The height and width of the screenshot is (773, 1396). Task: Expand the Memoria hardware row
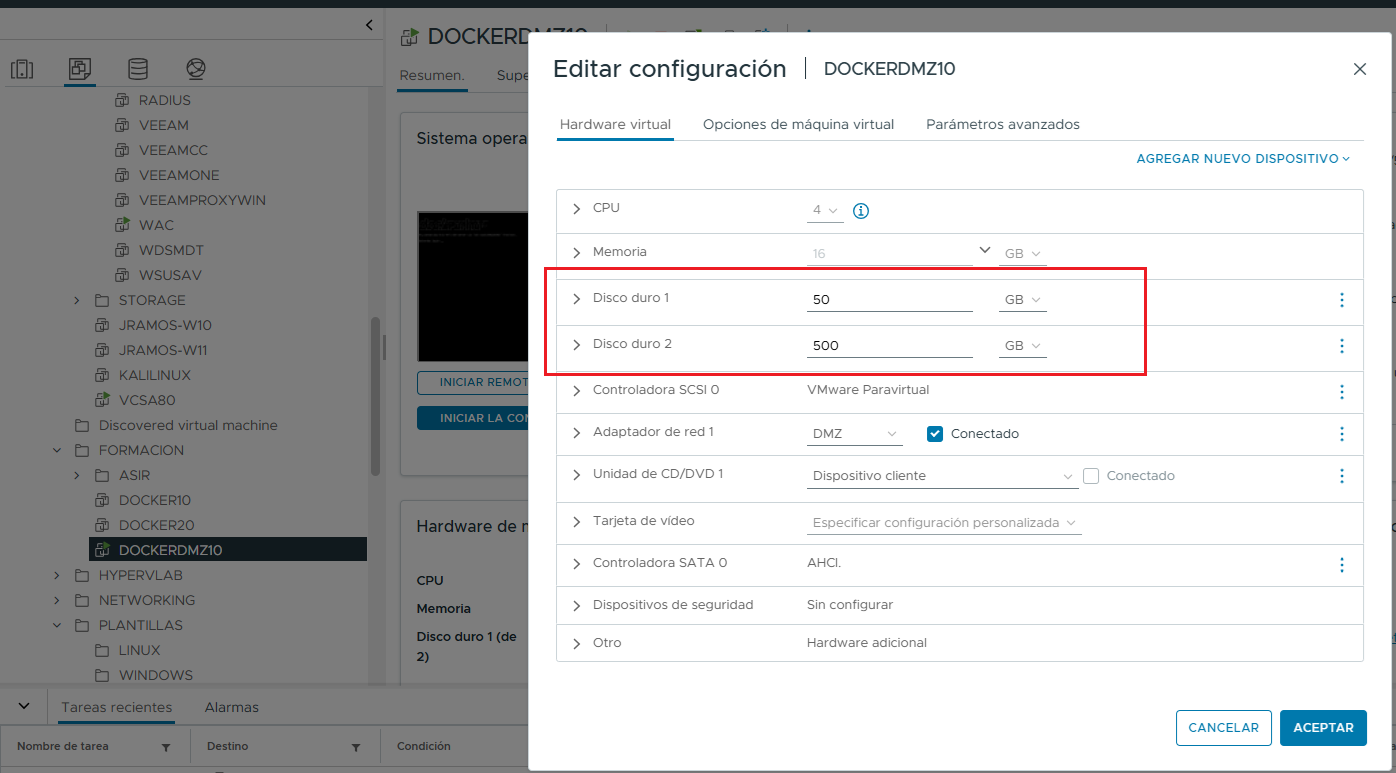[576, 253]
